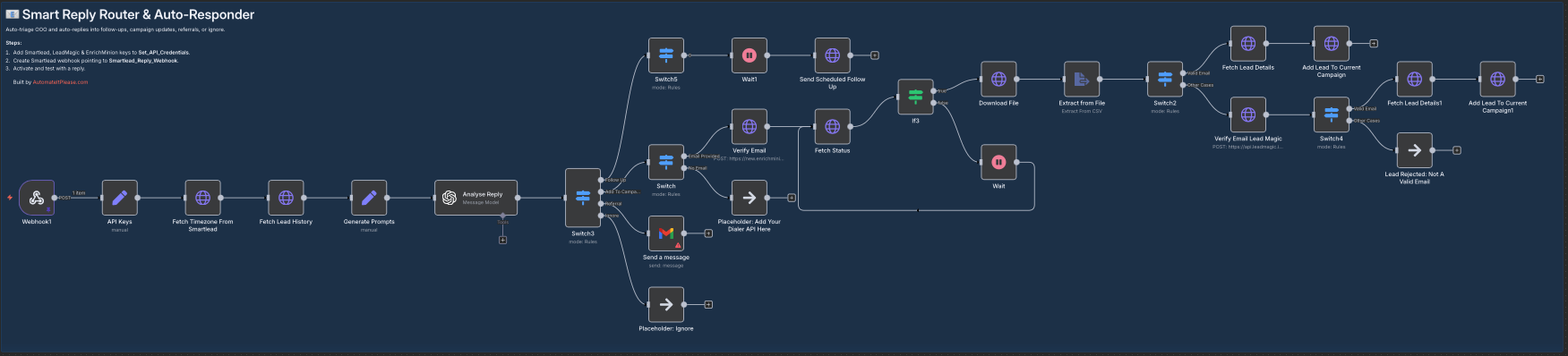Image resolution: width=1568 pixels, height=356 pixels.
Task: Click the Smart Reply Router & Auto-Responder title
Action: point(131,14)
